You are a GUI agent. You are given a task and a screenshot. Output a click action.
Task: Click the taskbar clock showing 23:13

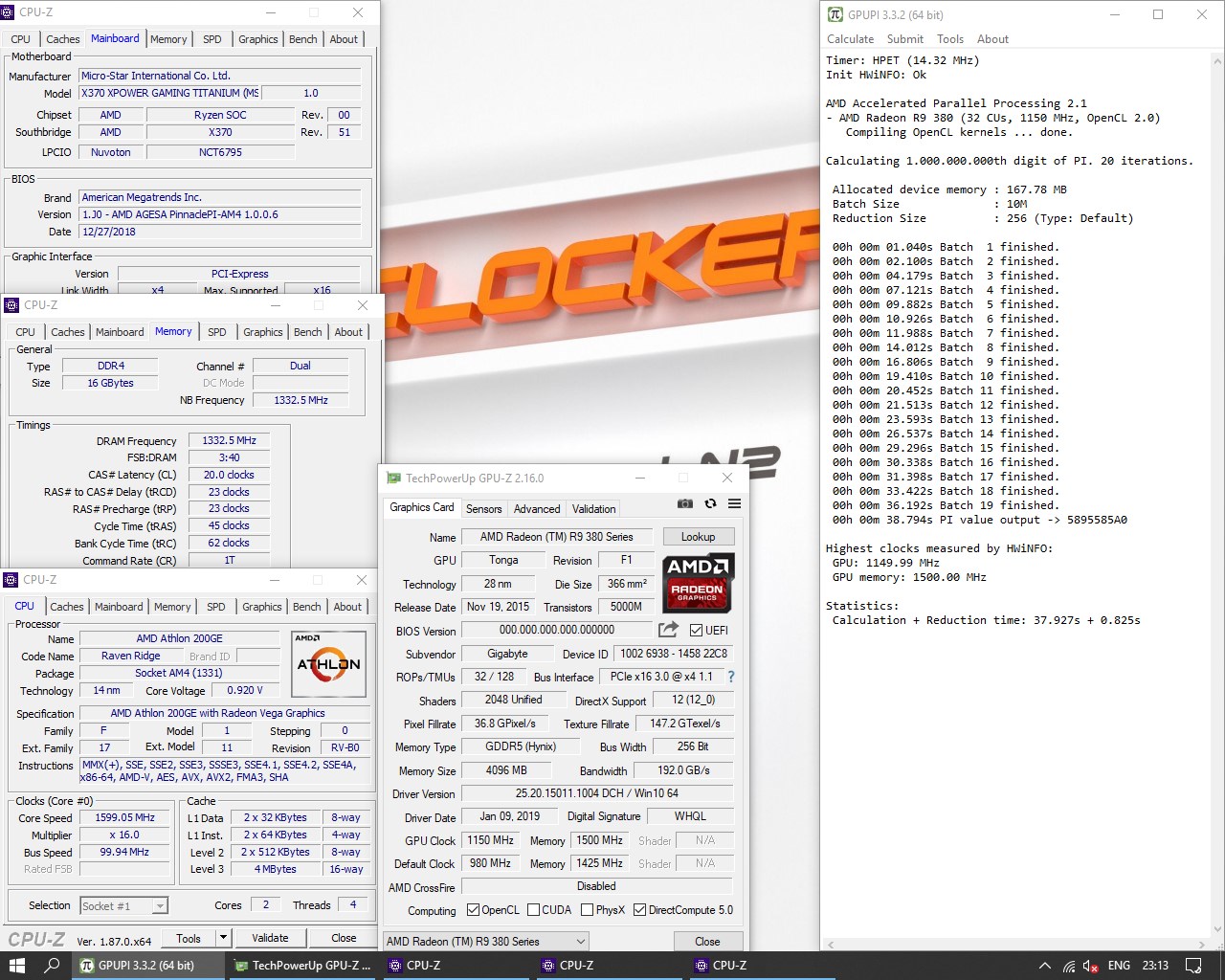(1155, 966)
